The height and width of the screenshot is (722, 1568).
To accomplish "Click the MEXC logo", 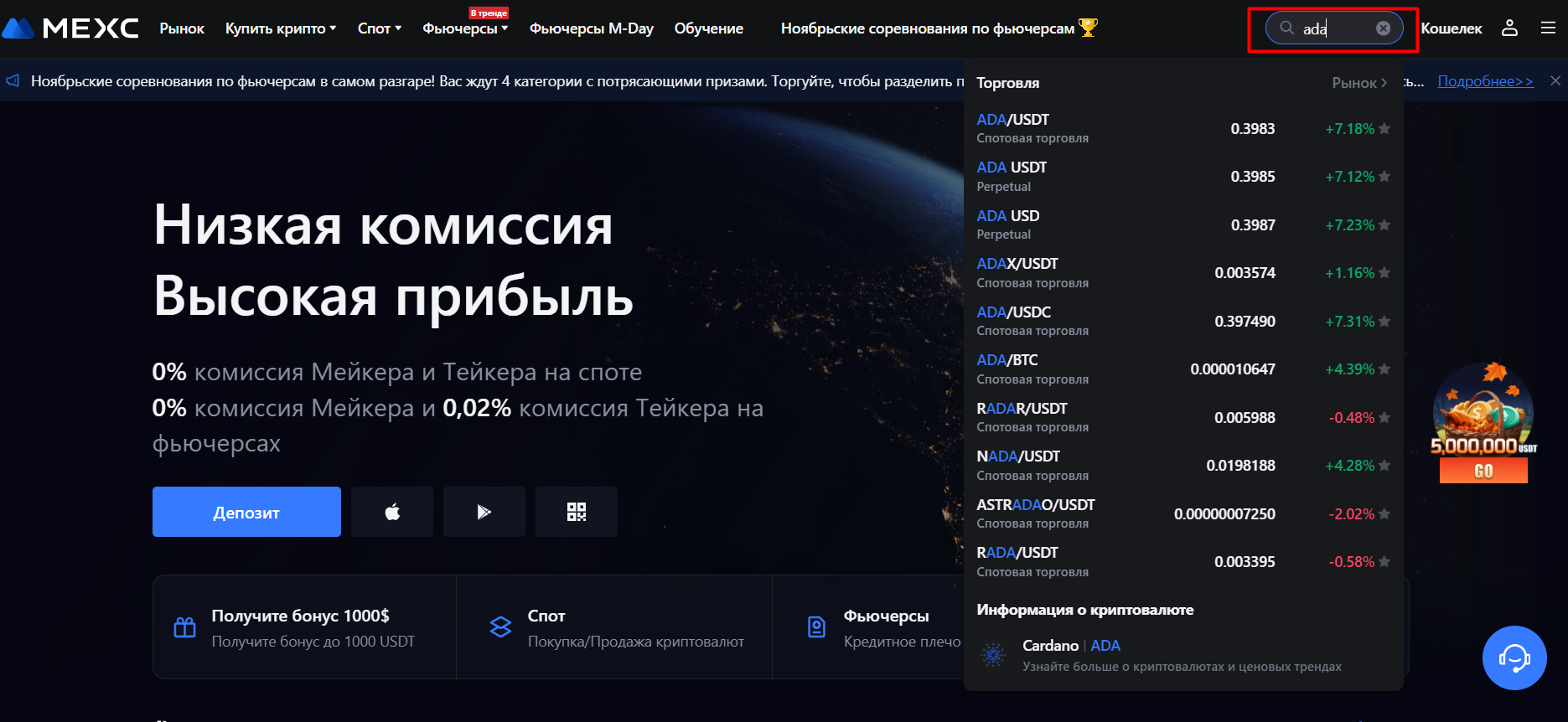I will coord(70,28).
